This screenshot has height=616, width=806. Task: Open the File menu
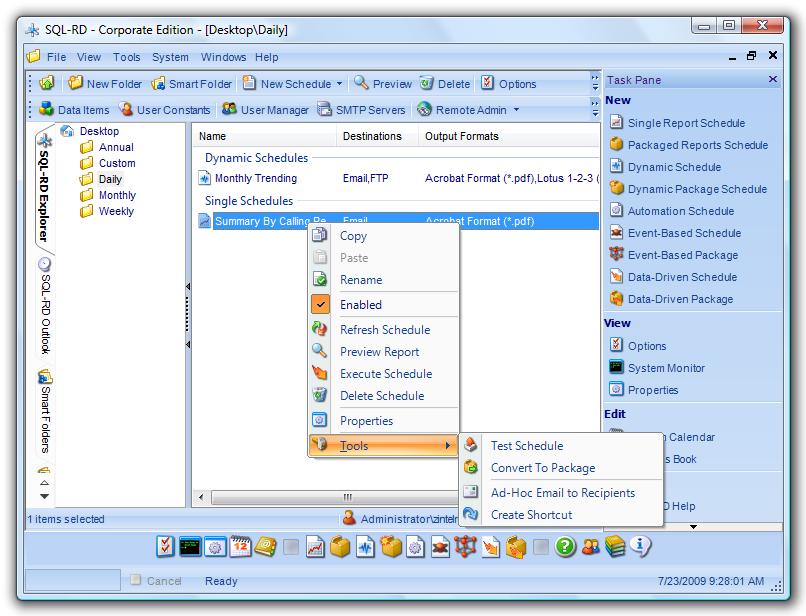click(x=57, y=57)
